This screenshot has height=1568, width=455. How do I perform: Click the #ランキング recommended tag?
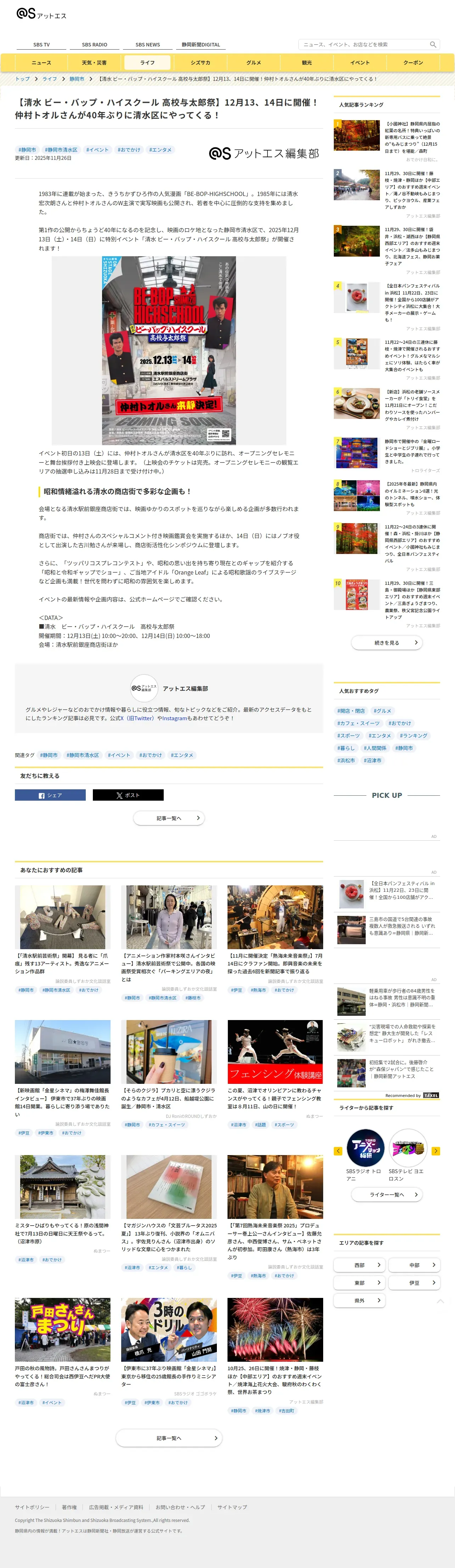414,736
